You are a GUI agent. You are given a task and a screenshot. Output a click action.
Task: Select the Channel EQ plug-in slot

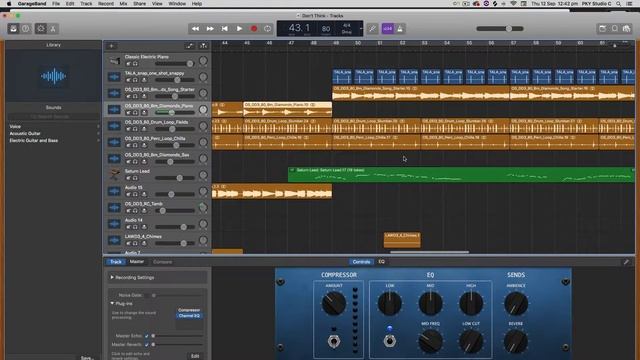point(189,316)
